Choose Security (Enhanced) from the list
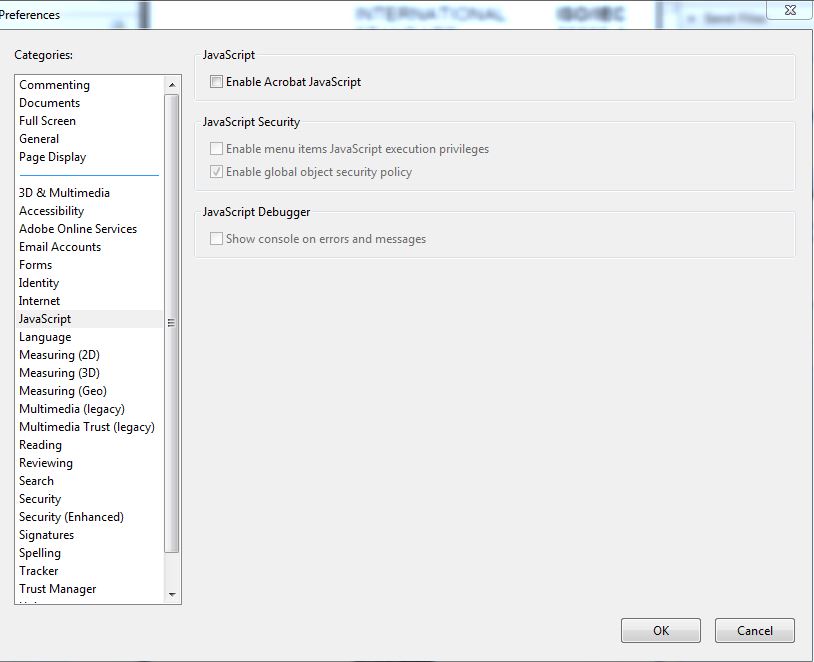Image resolution: width=814 pixels, height=662 pixels. [71, 516]
